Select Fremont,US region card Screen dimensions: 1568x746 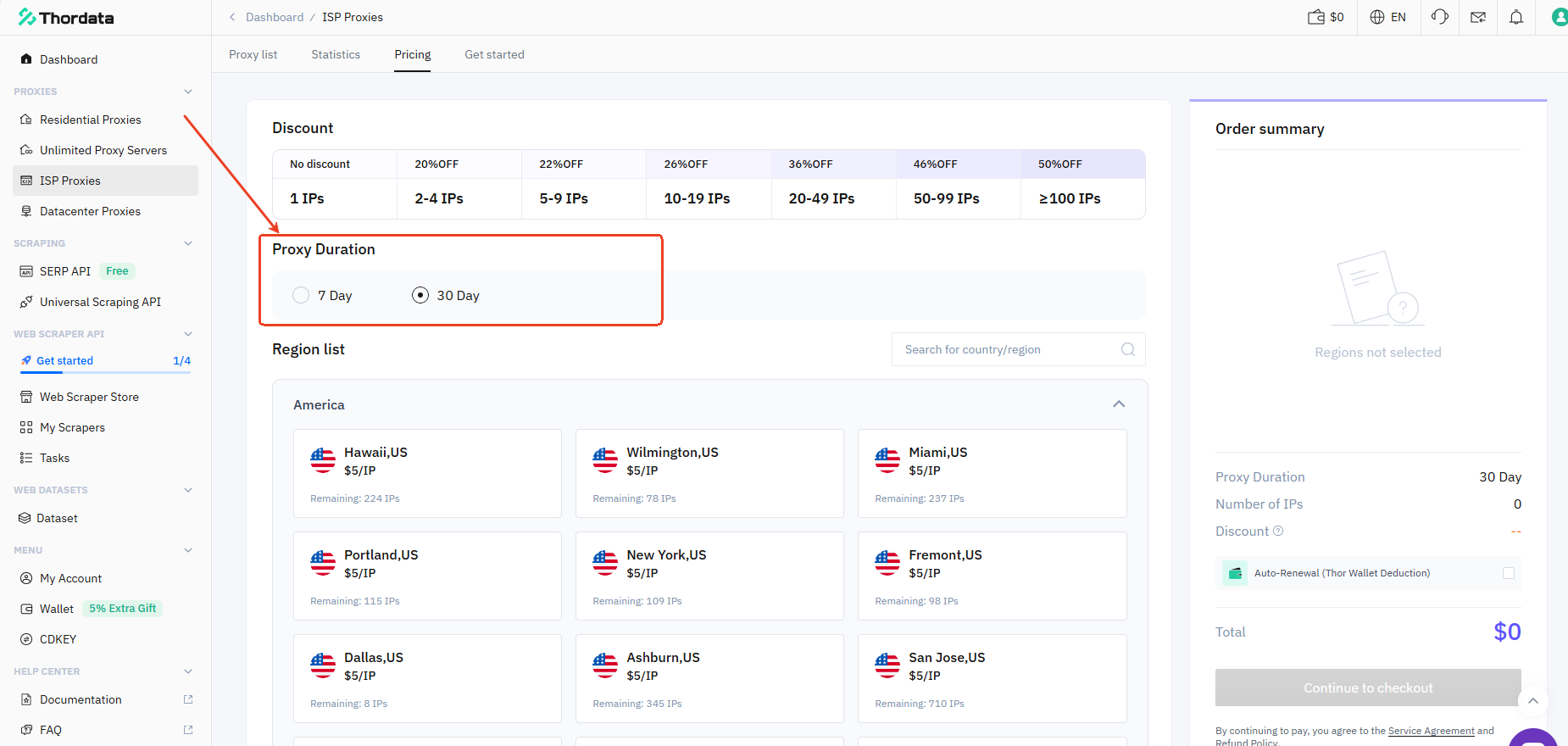pyautogui.click(x=992, y=576)
